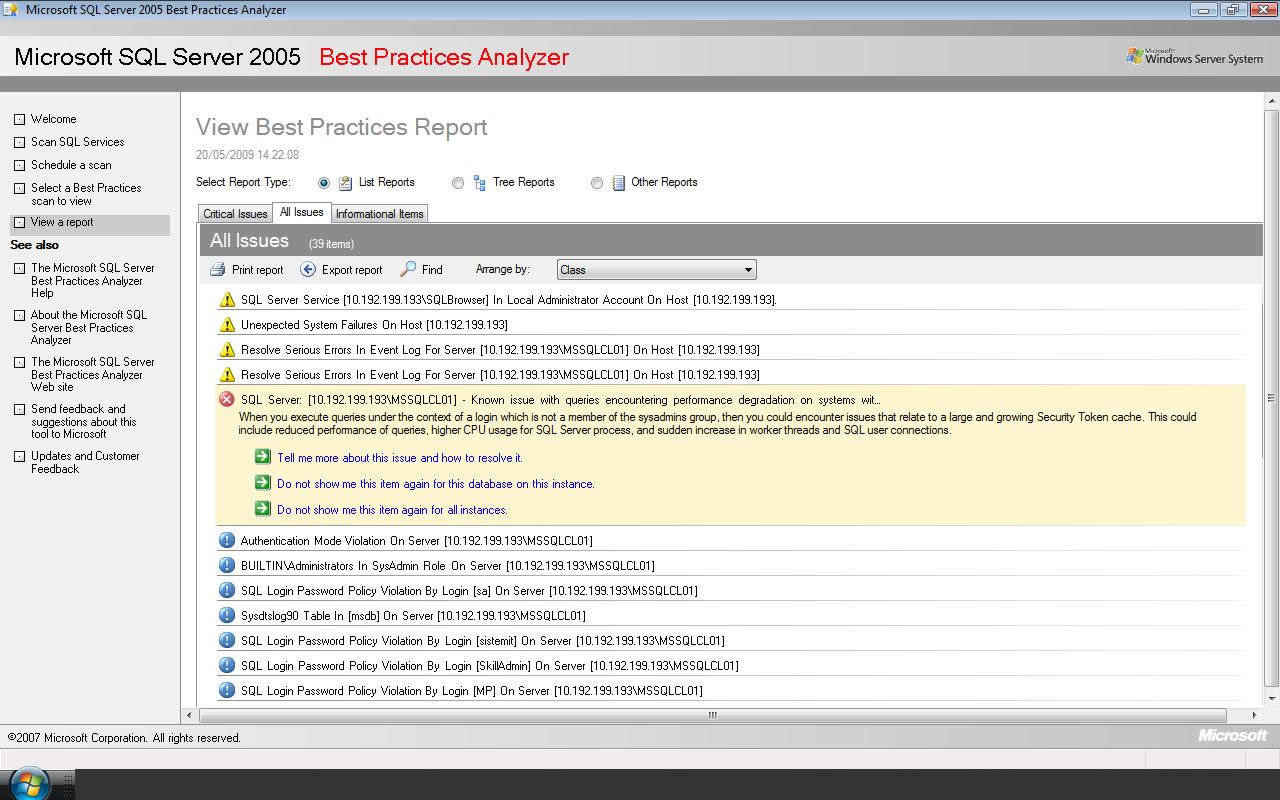The height and width of the screenshot is (800, 1280).
Task: Select 'BUILTIN\Administrators In SysAdmin Role' row text
Action: point(447,566)
